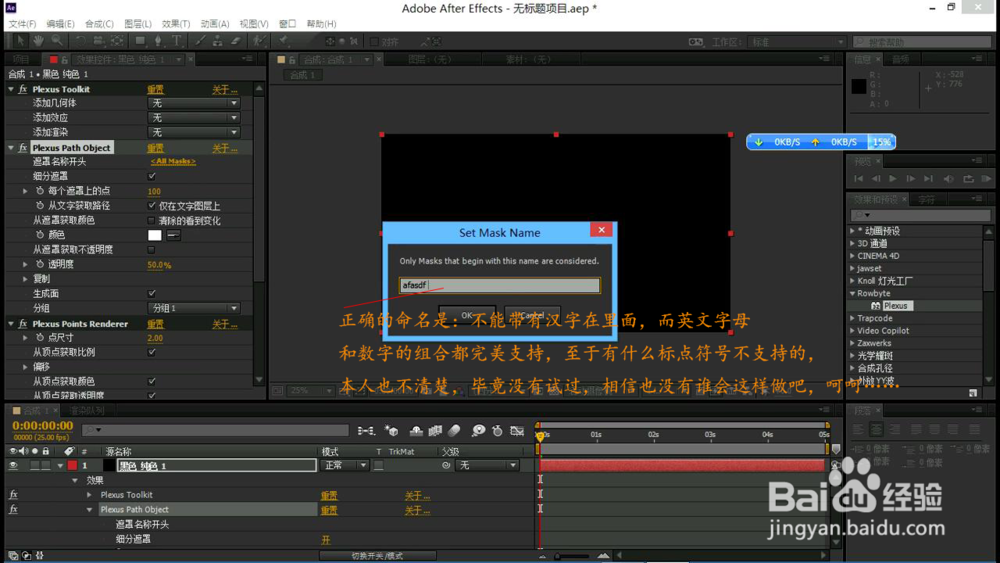Click the composition mini-flowchart icon in timeline
The image size is (1000, 563).
click(x=366, y=431)
